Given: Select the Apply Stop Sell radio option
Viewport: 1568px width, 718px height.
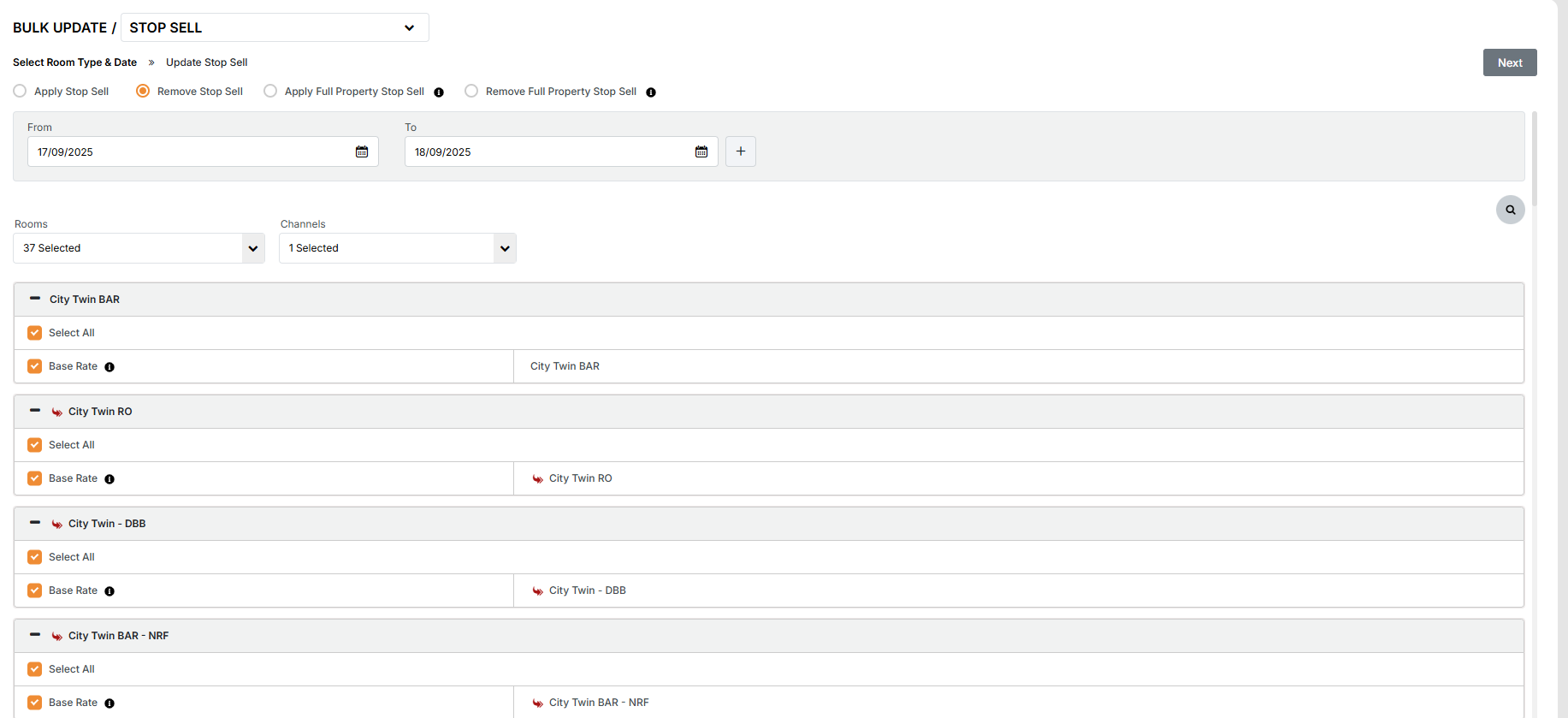Looking at the screenshot, I should point(20,91).
